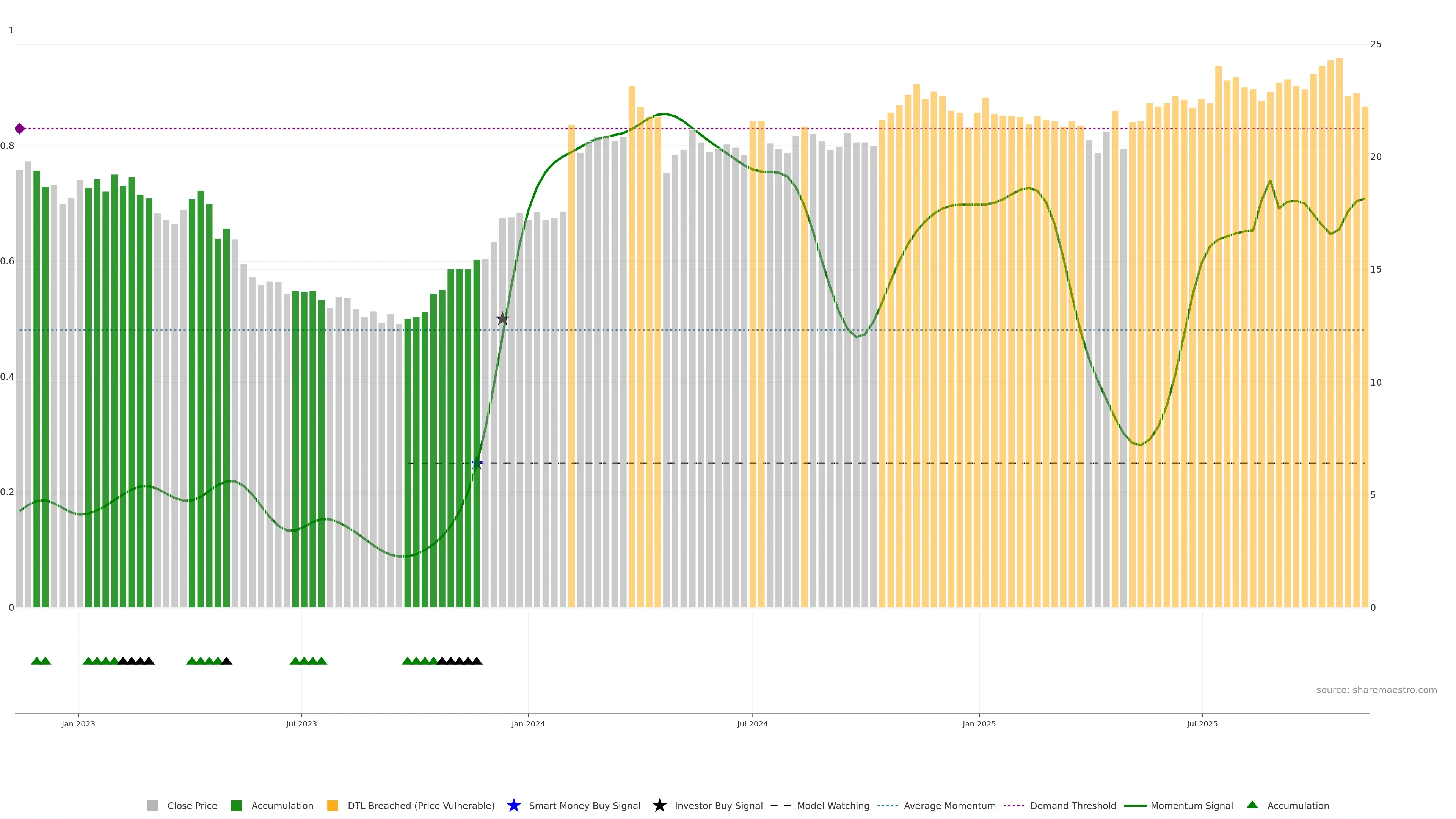Viewport: 1456px width, 819px height.
Task: Click the Jan 2024 axis label
Action: tap(528, 723)
